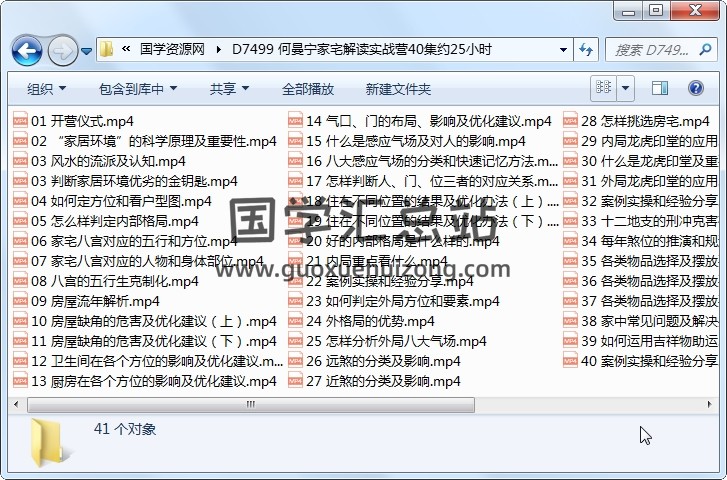The width and height of the screenshot is (727, 480).
Task: Click MP4 icon of 03 判断家居环境优劣的金钥匙
Action: coord(20,181)
